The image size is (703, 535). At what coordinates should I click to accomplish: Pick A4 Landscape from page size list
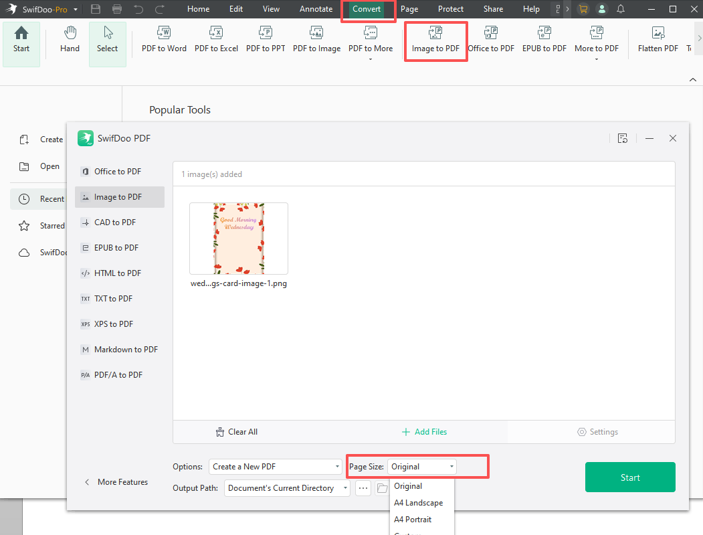418,503
